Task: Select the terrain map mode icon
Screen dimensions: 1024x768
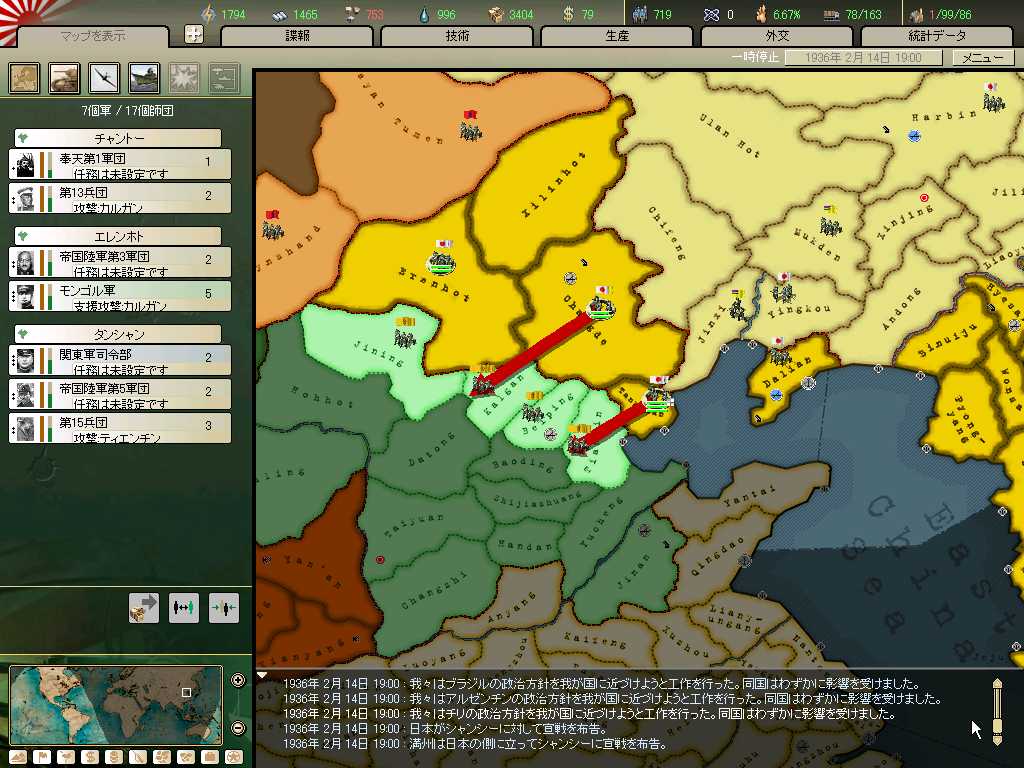Action: (18, 758)
